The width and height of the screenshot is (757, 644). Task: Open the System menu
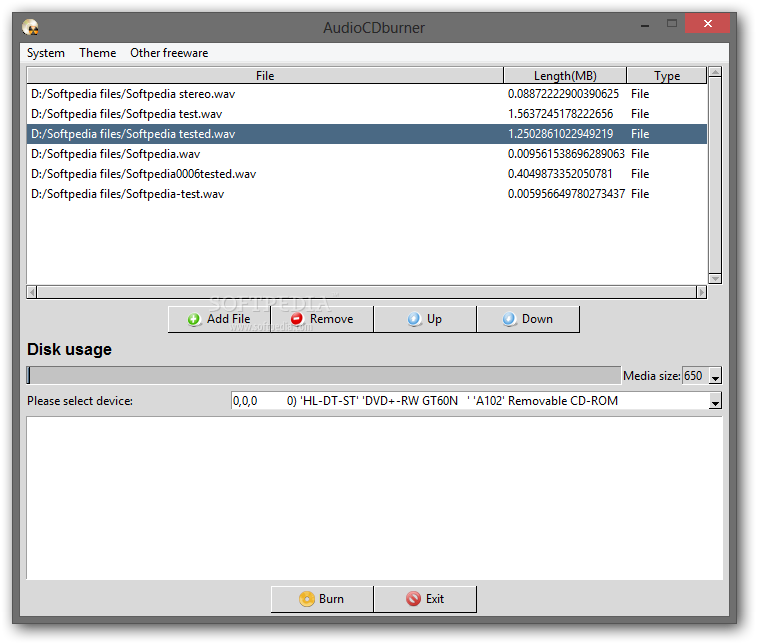46,53
